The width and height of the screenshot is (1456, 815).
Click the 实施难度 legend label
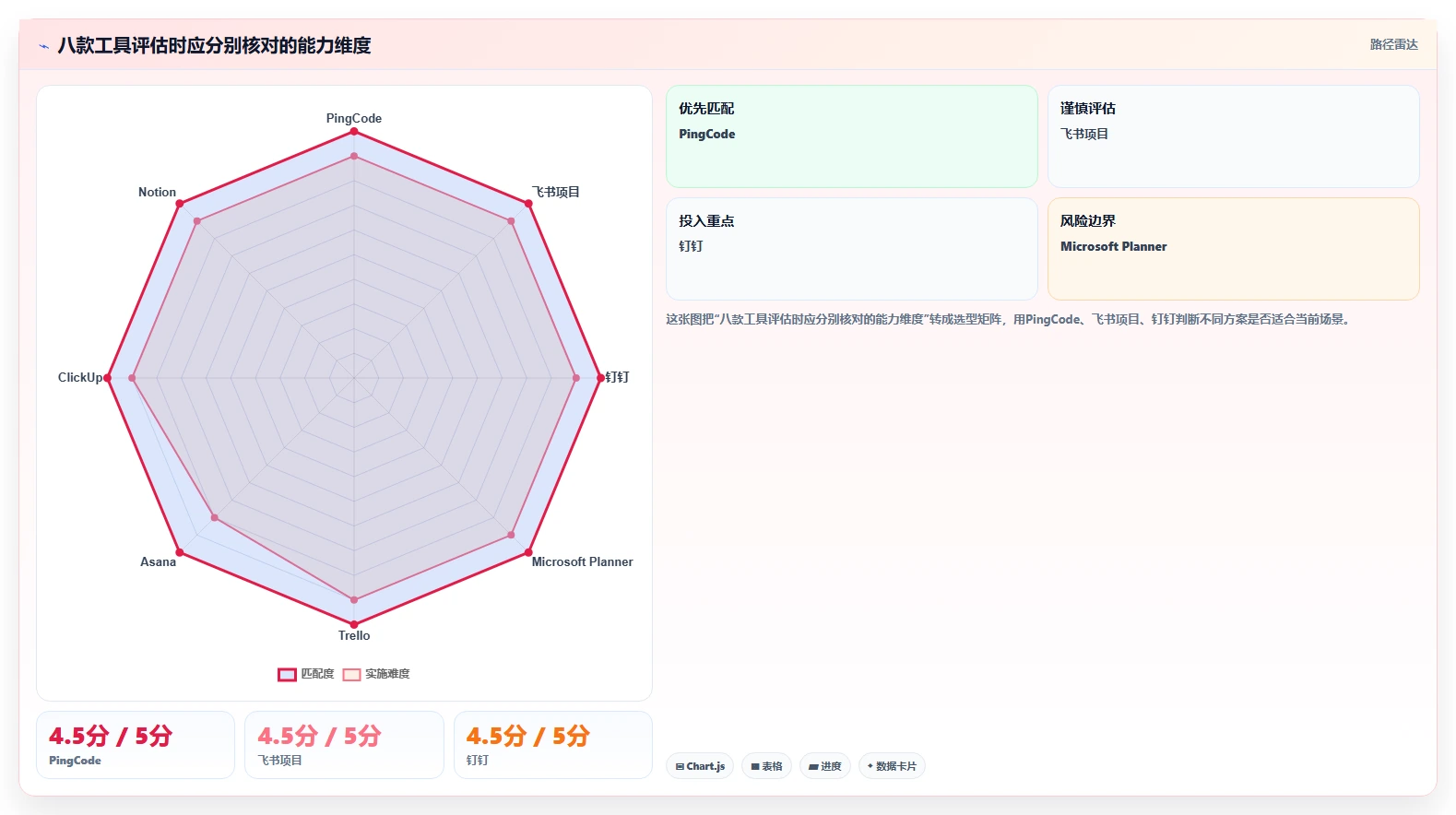pos(387,675)
